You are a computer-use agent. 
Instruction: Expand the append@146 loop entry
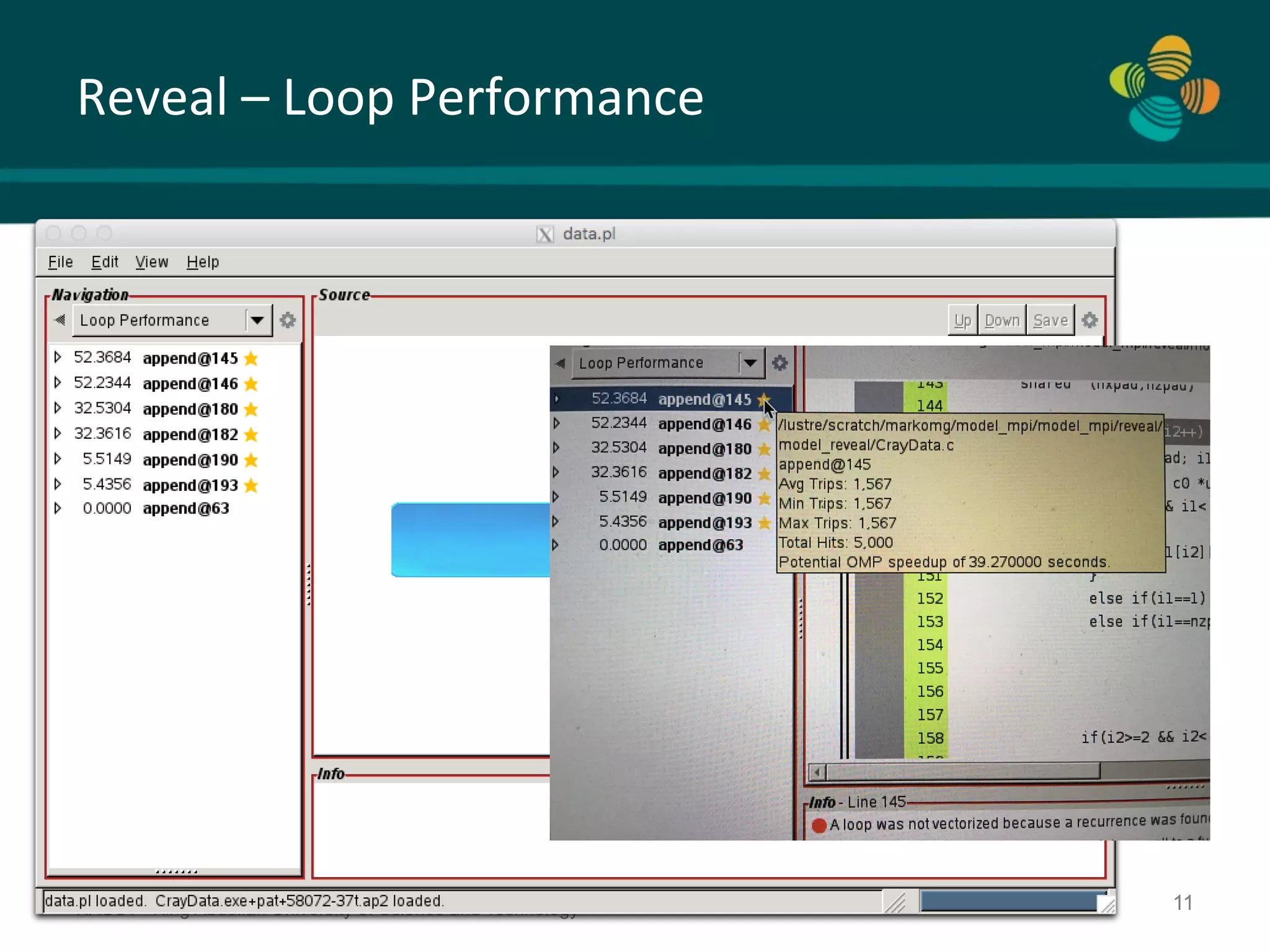click(58, 383)
